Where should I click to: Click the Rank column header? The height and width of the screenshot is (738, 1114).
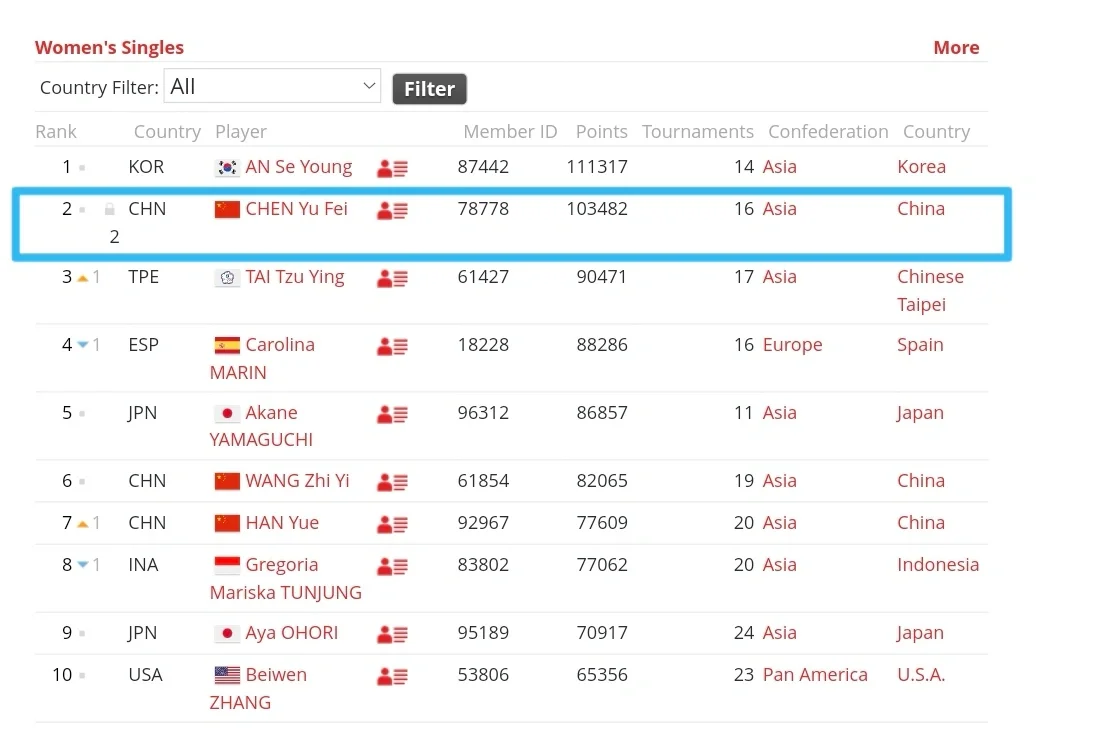coord(56,131)
